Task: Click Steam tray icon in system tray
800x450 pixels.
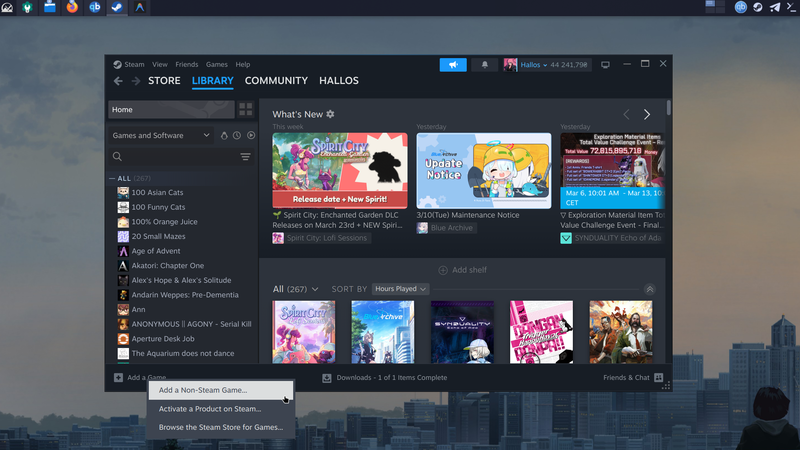Action: tap(758, 7)
